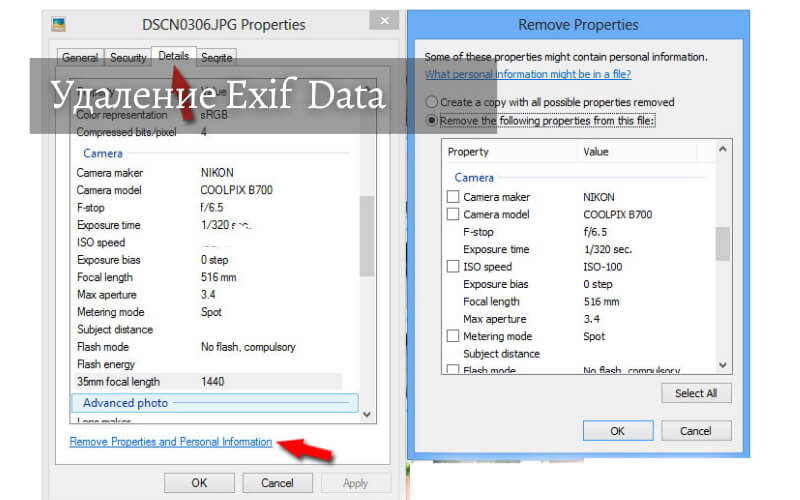The image size is (800, 500).
Task: Select the Advanced photo section header
Action: click(215, 403)
